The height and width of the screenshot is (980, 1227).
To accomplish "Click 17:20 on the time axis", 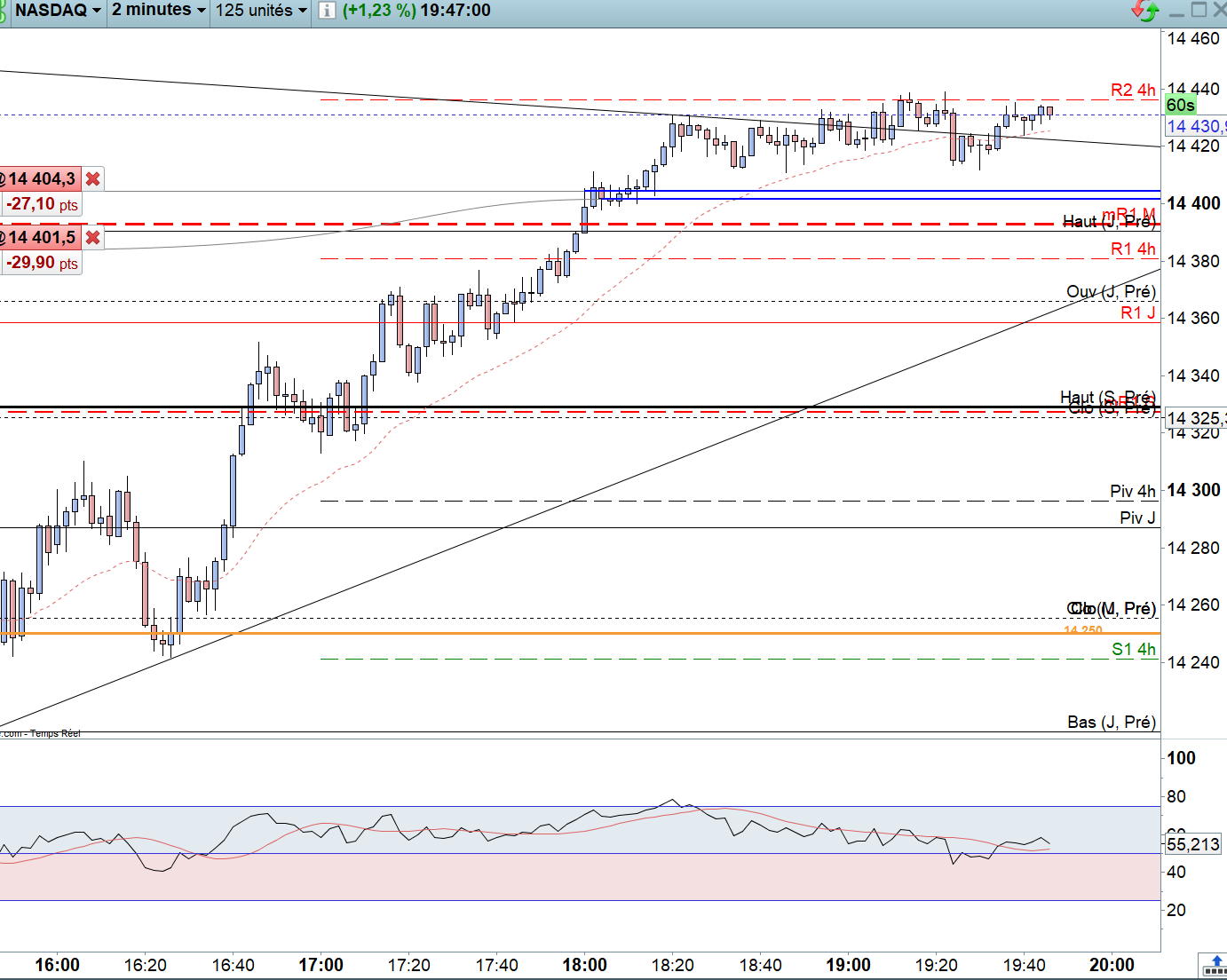I will (x=409, y=965).
